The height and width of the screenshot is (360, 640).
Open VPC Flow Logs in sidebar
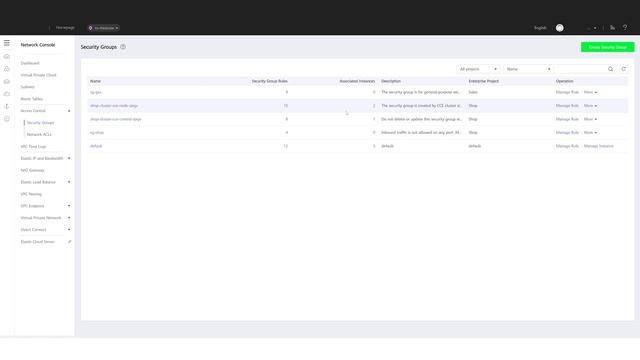pyautogui.click(x=33, y=147)
